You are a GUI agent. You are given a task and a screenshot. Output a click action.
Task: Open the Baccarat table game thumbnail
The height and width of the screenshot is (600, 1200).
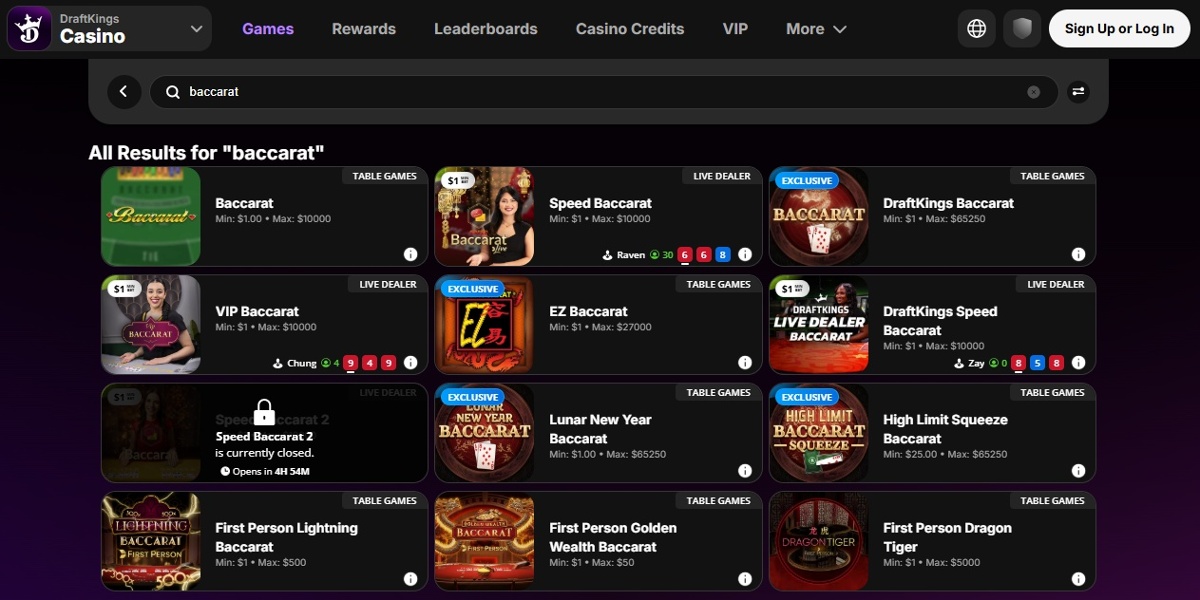pos(151,216)
